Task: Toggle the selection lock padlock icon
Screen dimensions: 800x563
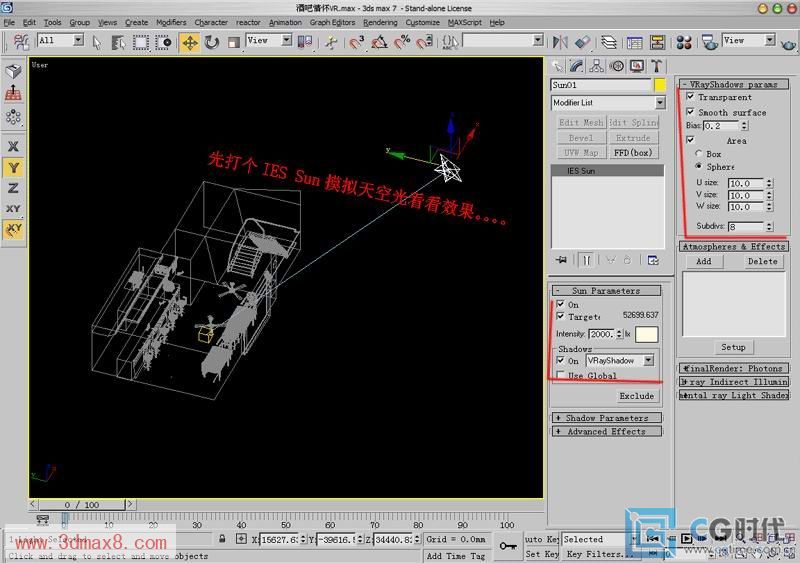Action: click(x=222, y=538)
